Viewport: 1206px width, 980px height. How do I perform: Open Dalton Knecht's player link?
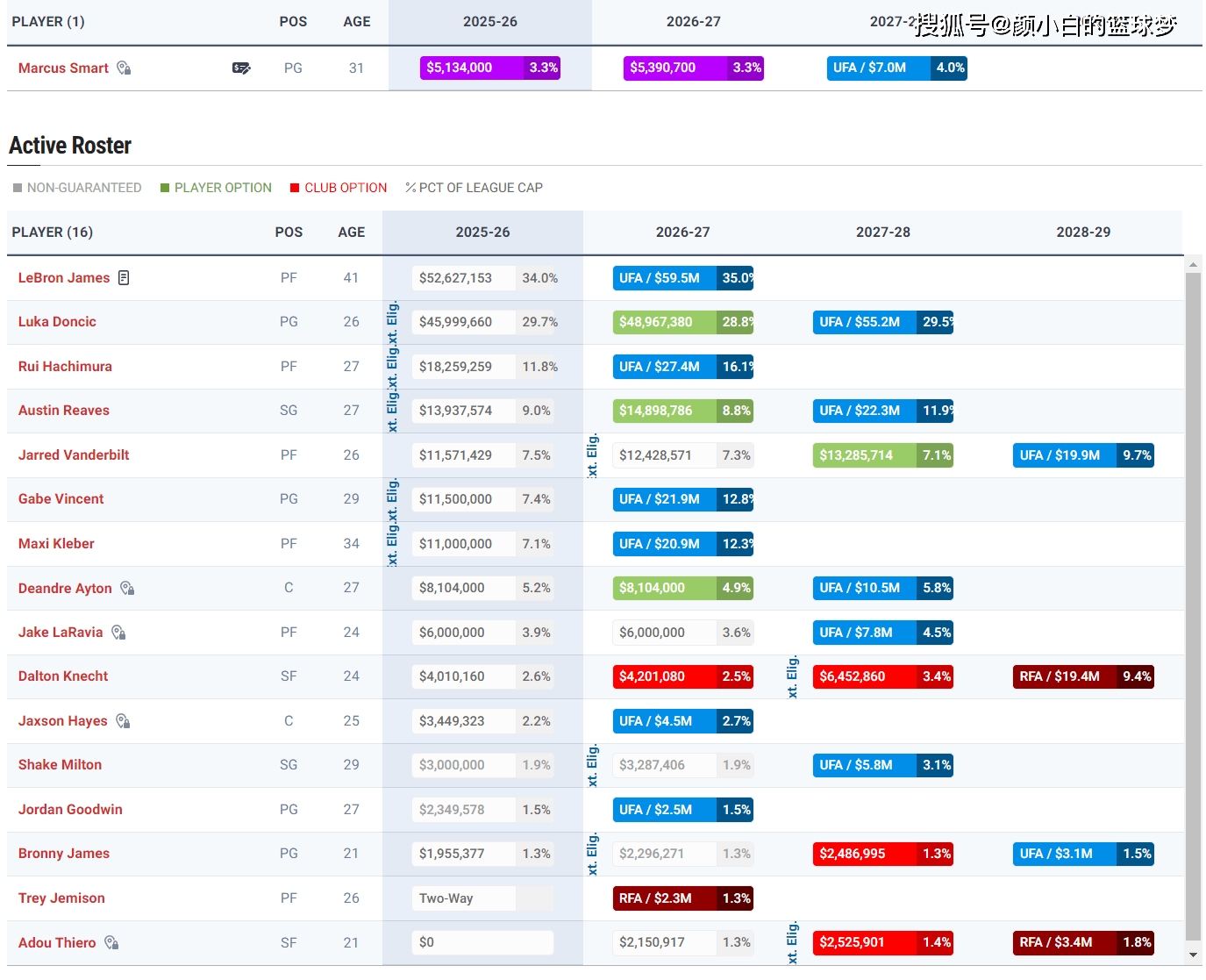click(x=63, y=676)
